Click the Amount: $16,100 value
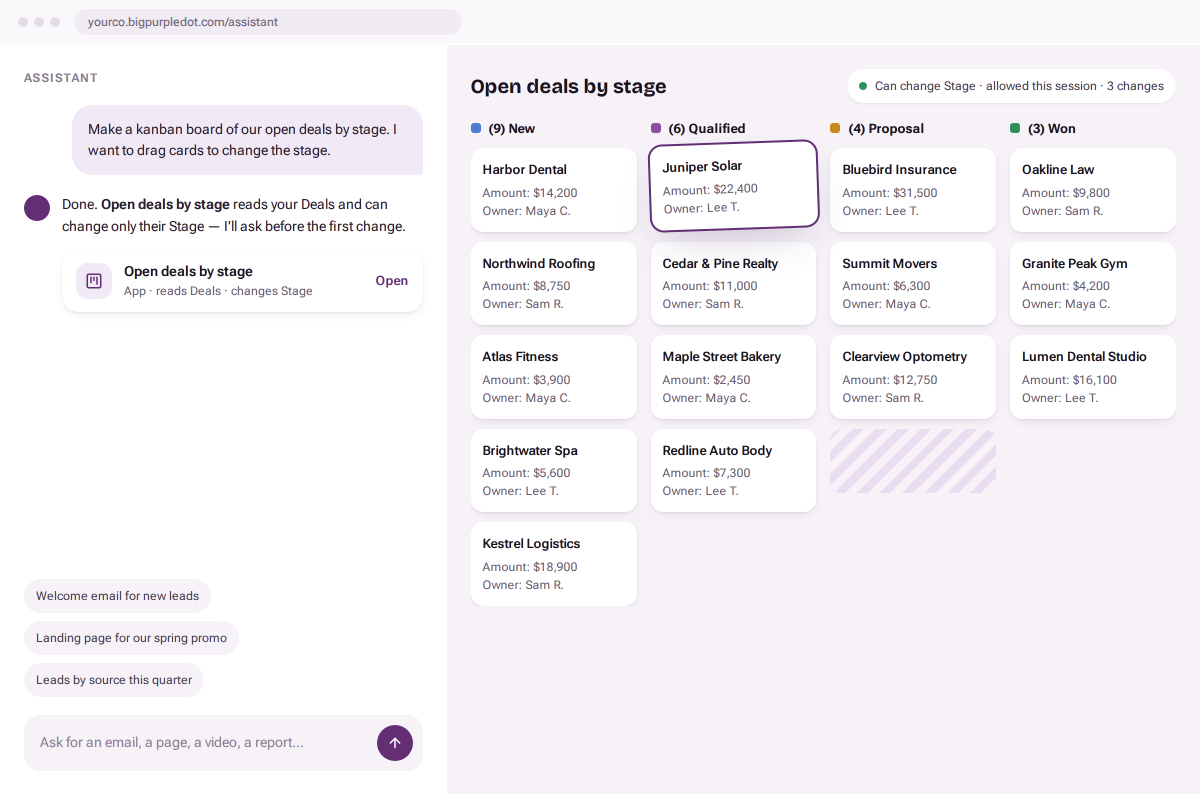The image size is (1200, 794). [x=1070, y=380]
